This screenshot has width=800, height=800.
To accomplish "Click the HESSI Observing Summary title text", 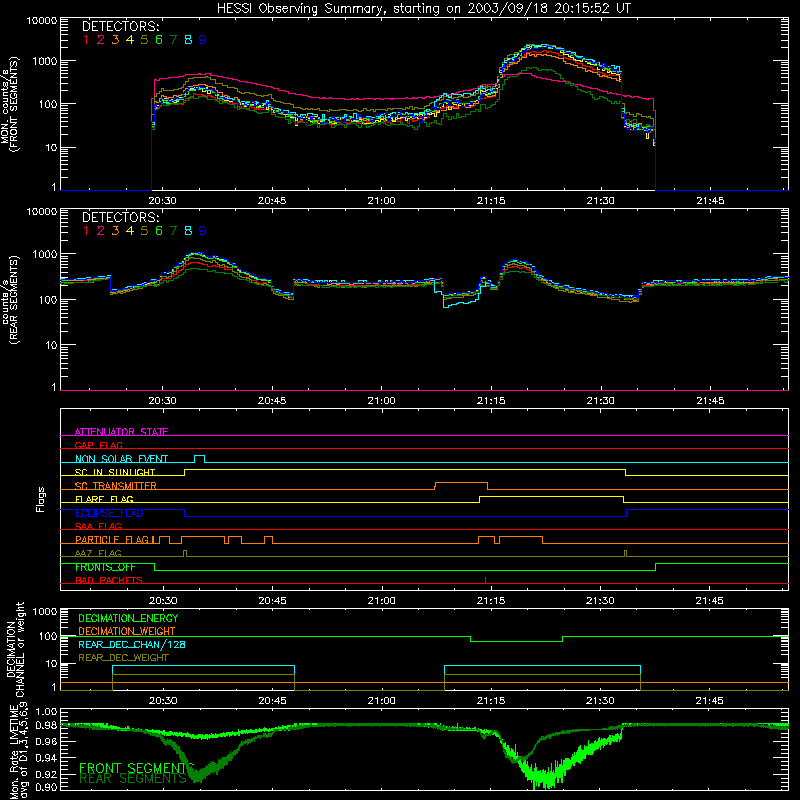I will point(423,8).
